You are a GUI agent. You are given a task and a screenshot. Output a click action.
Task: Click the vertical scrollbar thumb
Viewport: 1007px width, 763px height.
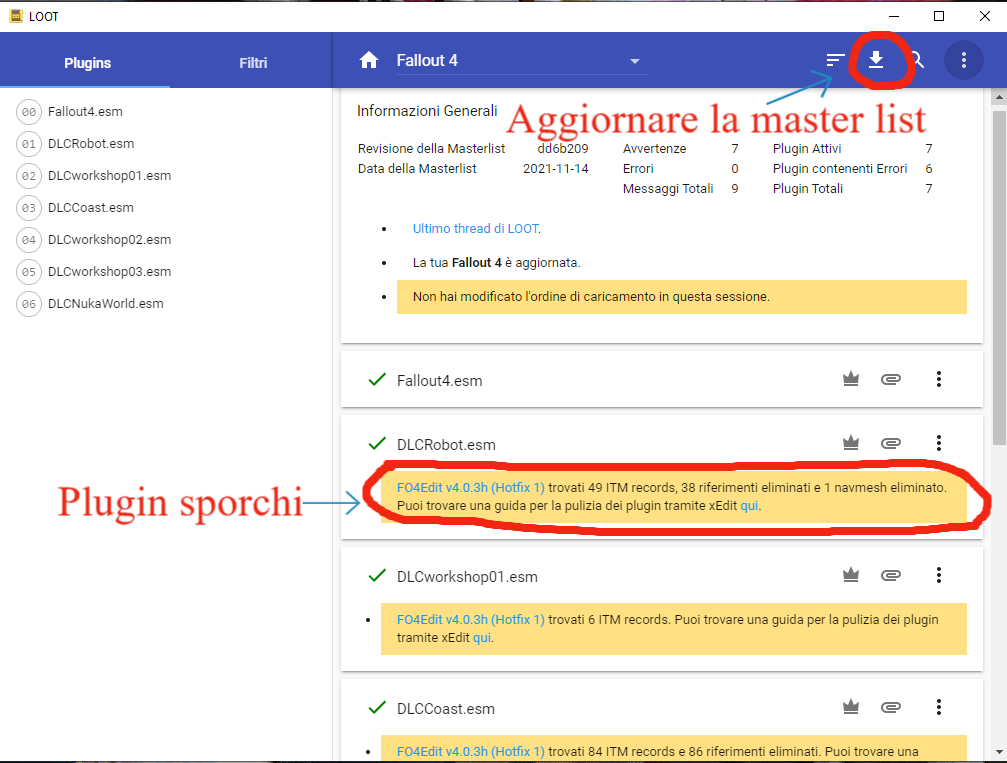999,277
